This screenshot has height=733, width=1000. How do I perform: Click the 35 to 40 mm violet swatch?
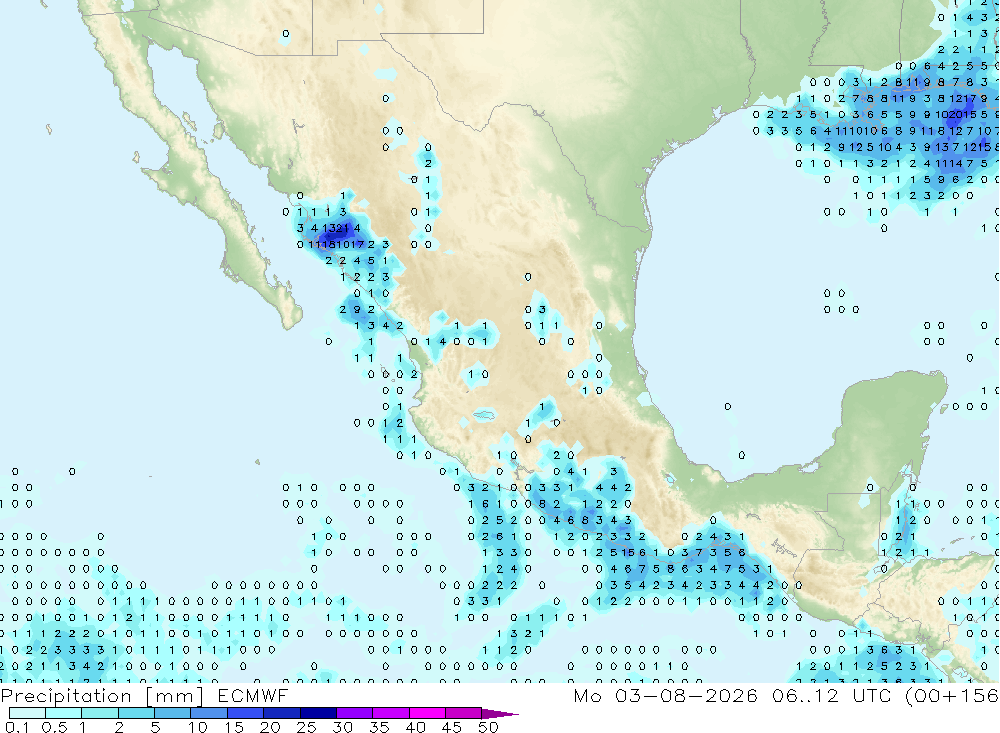390,713
